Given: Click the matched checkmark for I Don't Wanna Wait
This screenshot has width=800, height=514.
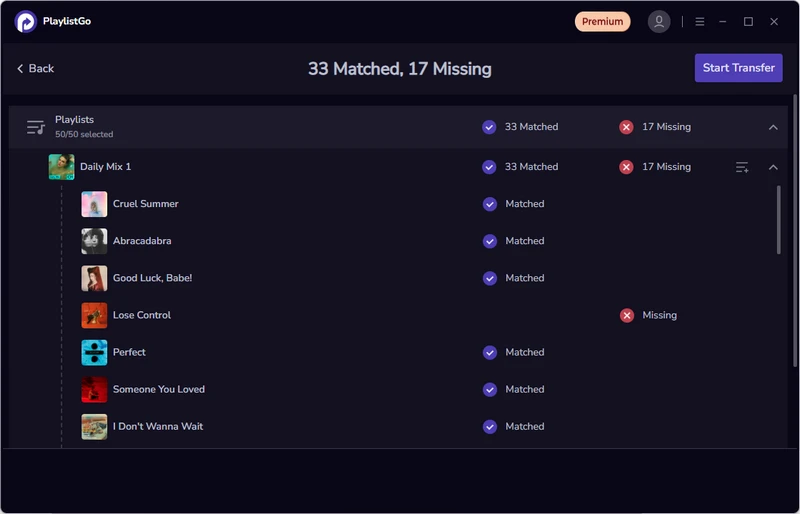Looking at the screenshot, I should coord(490,427).
